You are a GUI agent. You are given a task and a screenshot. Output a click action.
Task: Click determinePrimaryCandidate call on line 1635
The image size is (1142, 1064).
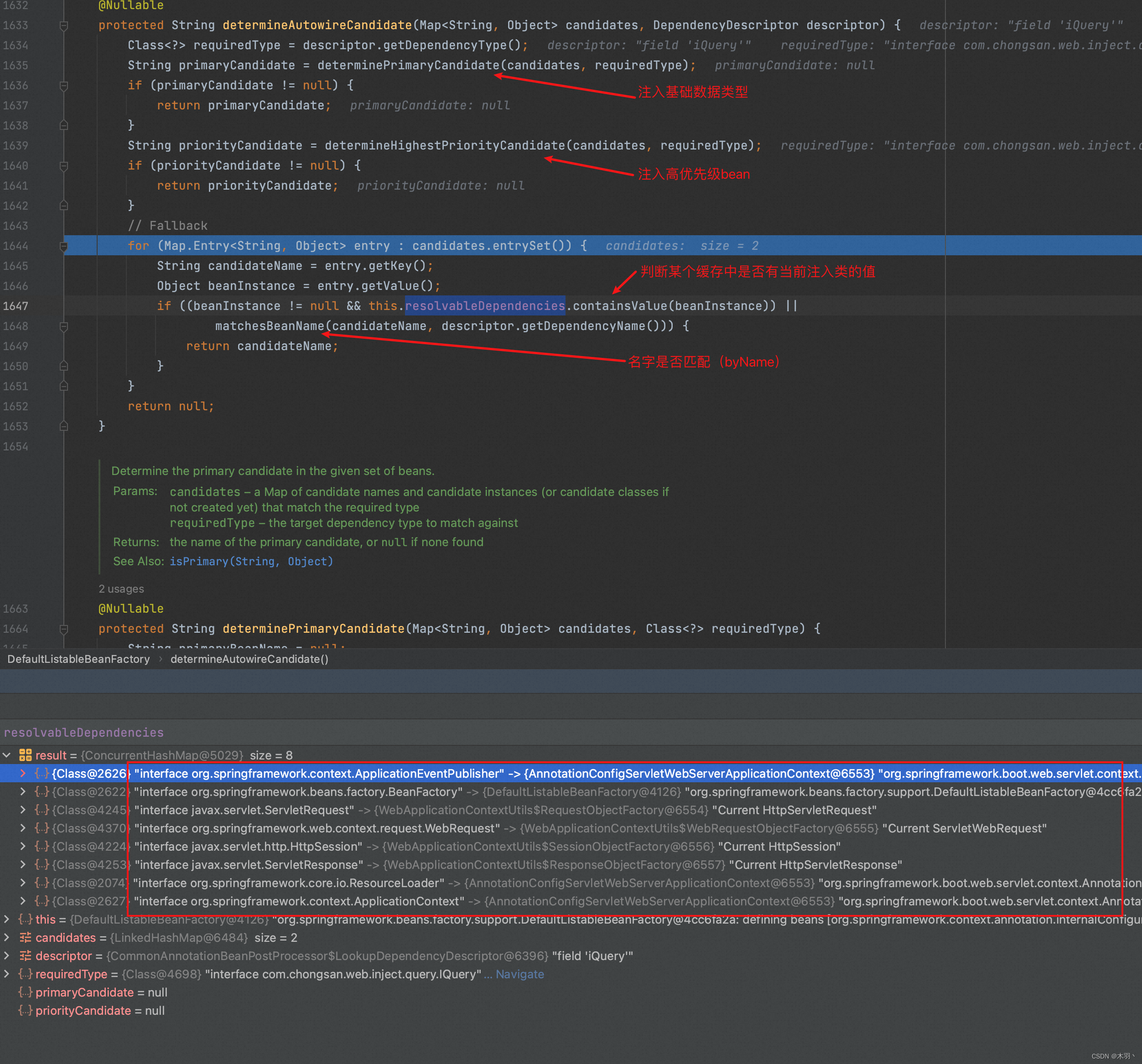point(409,66)
